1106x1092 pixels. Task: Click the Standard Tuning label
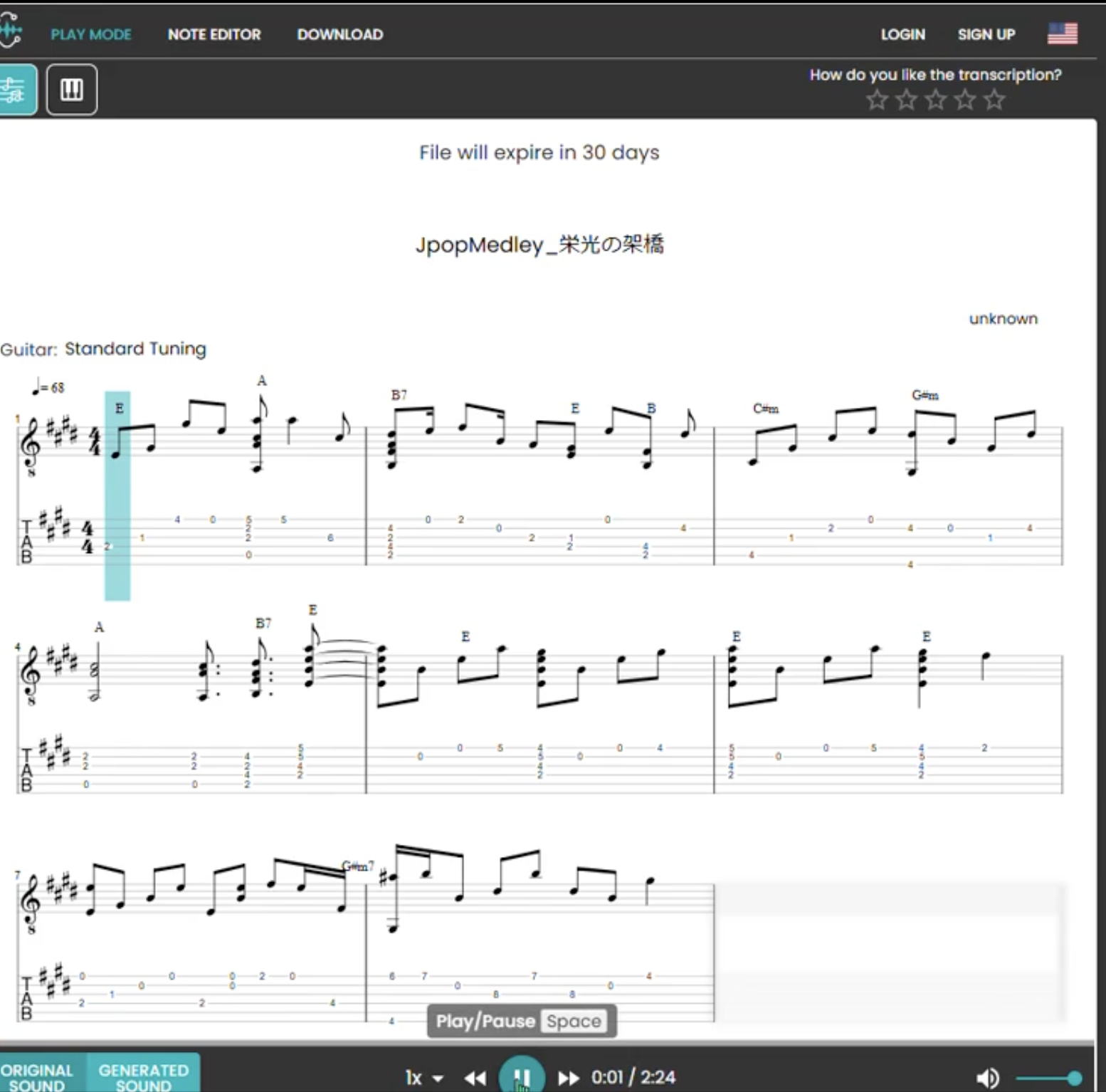coord(135,349)
